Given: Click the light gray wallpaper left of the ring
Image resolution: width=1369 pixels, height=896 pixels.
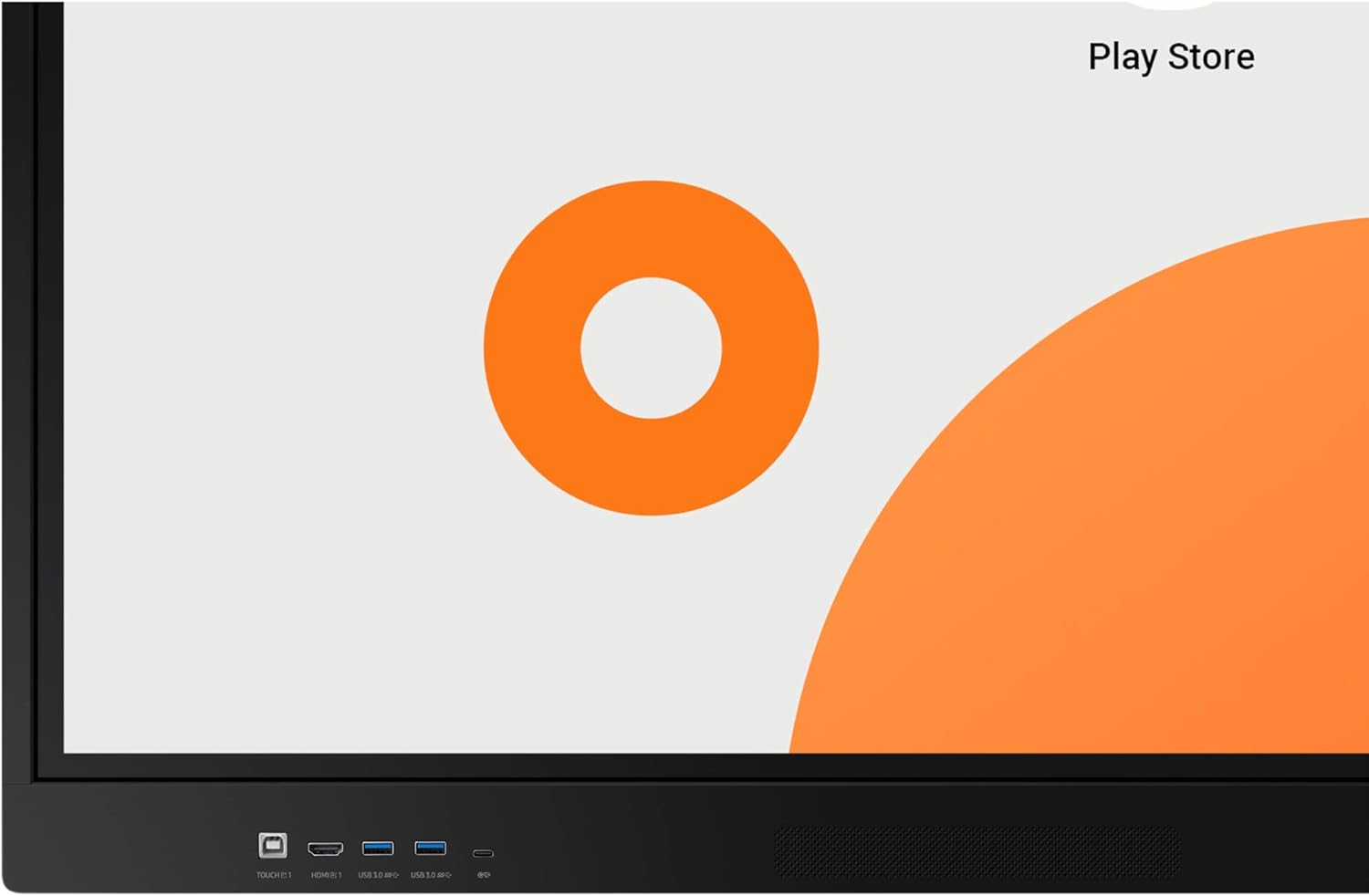Looking at the screenshot, I should (x=274, y=365).
